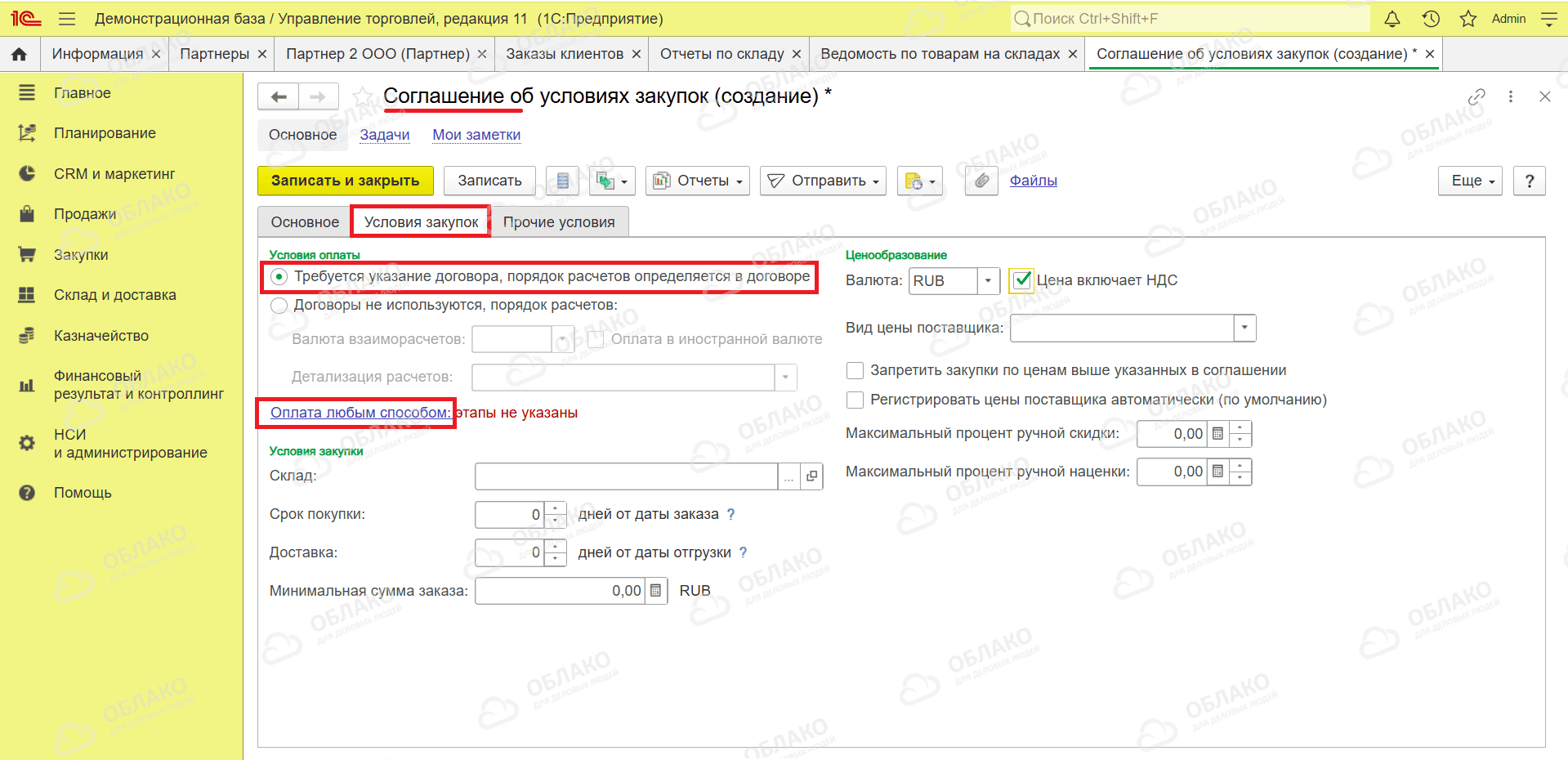
Task: Open notifications bell icon
Action: (x=1392, y=19)
